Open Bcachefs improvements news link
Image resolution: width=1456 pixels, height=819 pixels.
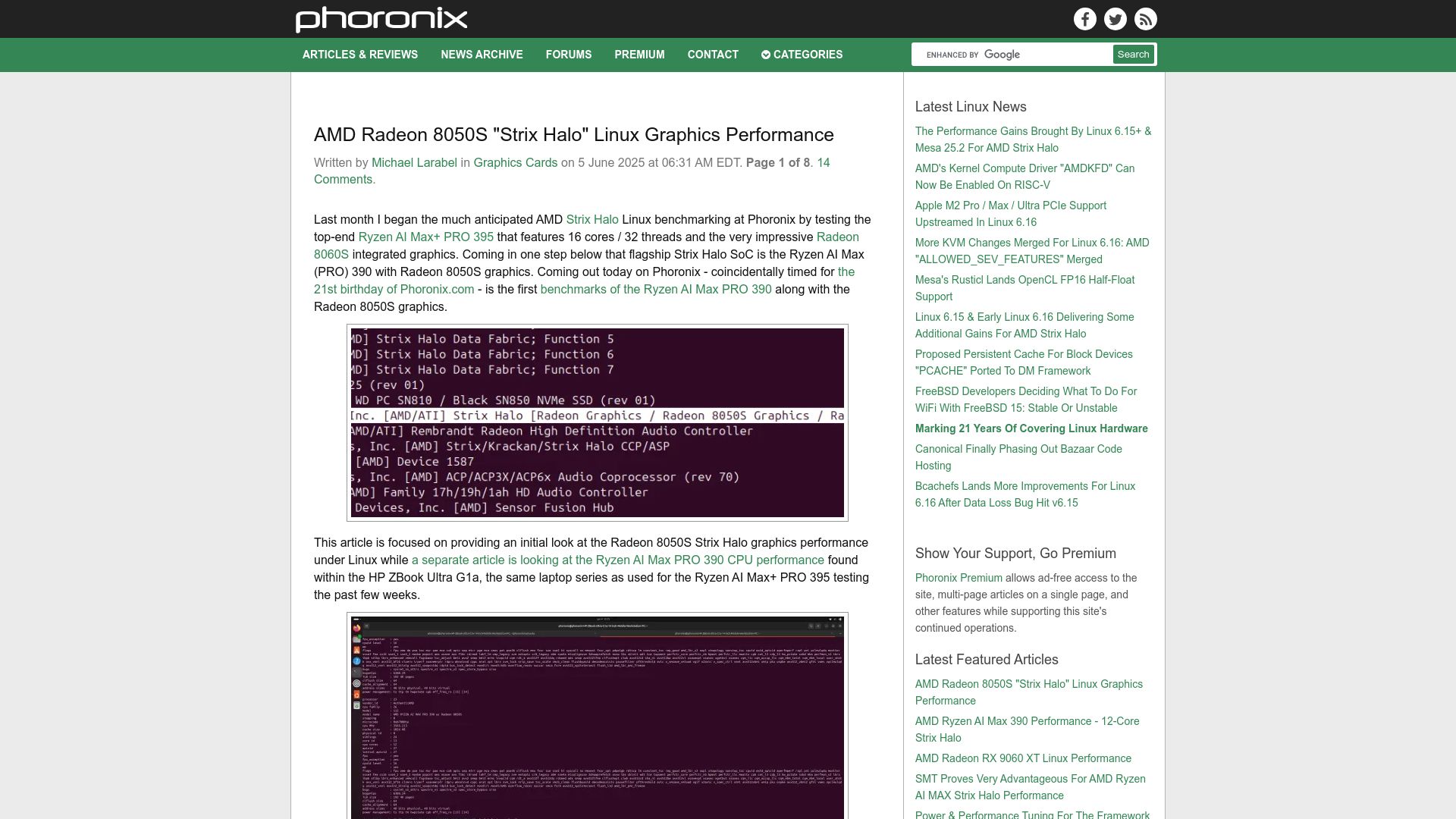pyautogui.click(x=1025, y=494)
